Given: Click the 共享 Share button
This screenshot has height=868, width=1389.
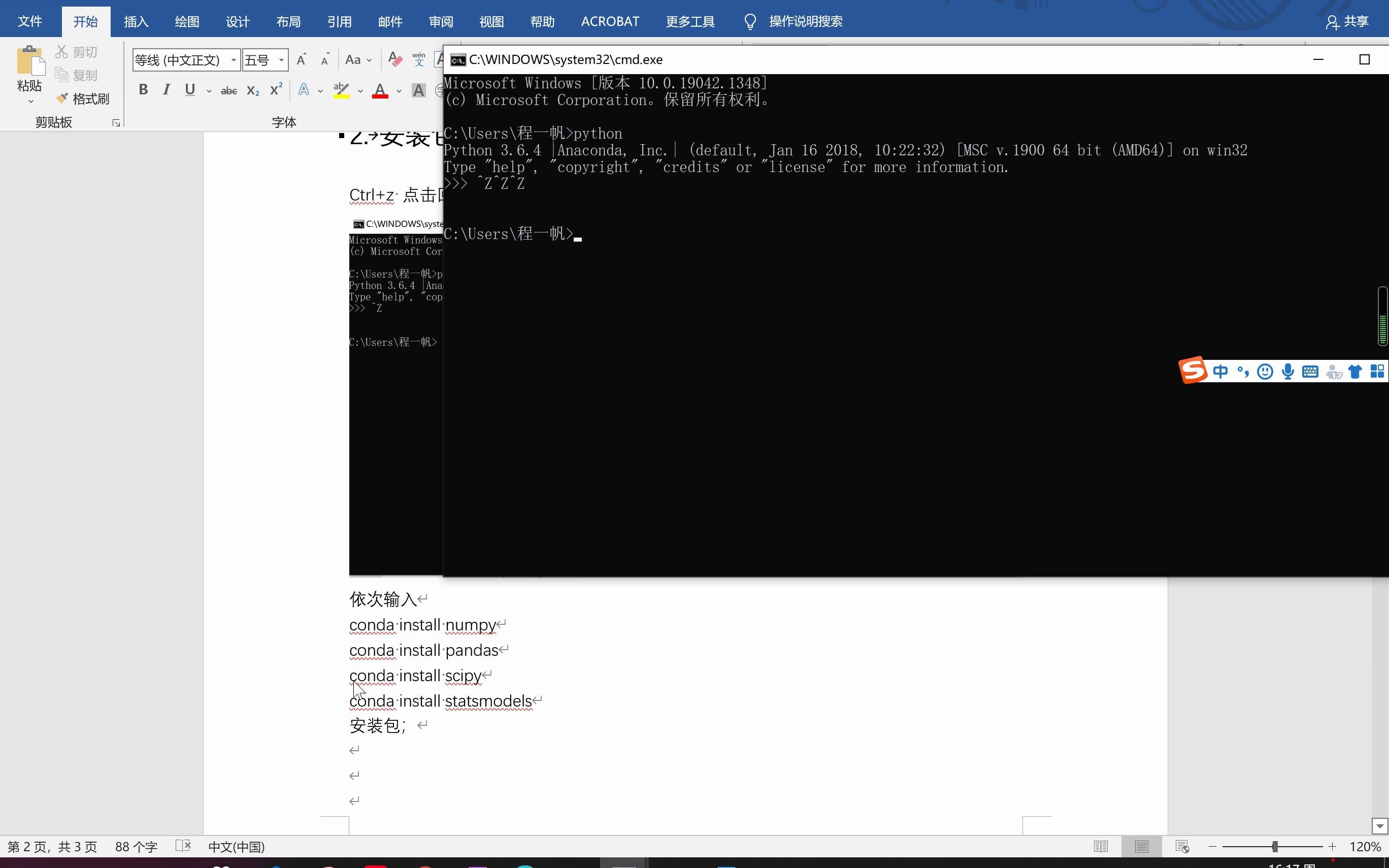Looking at the screenshot, I should [1348, 22].
